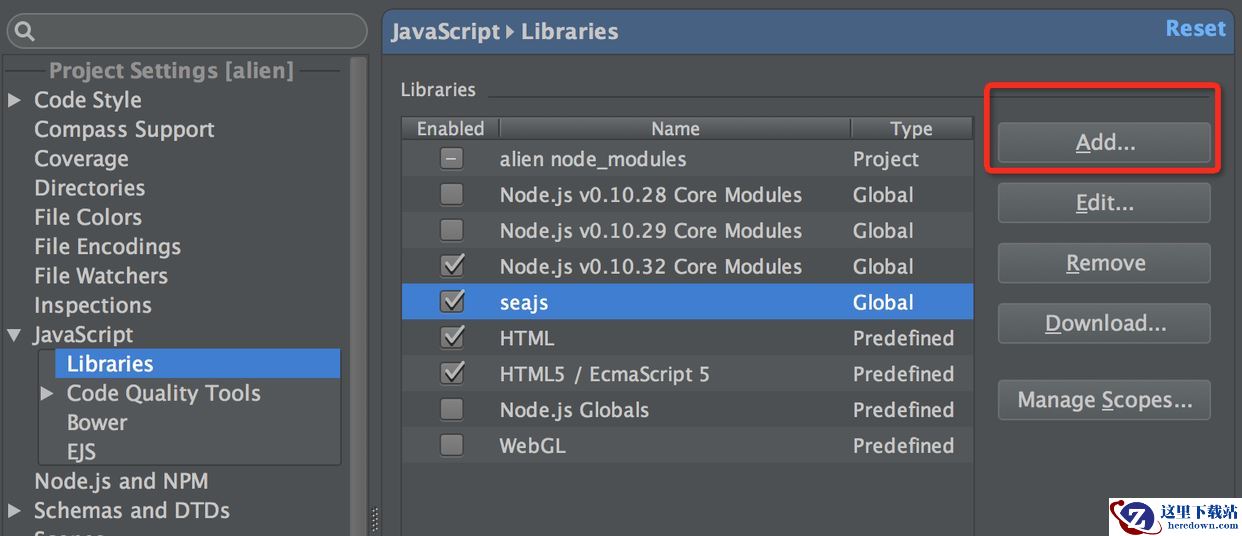Select the WebGL library name
The image size is (1242, 536).
(532, 446)
